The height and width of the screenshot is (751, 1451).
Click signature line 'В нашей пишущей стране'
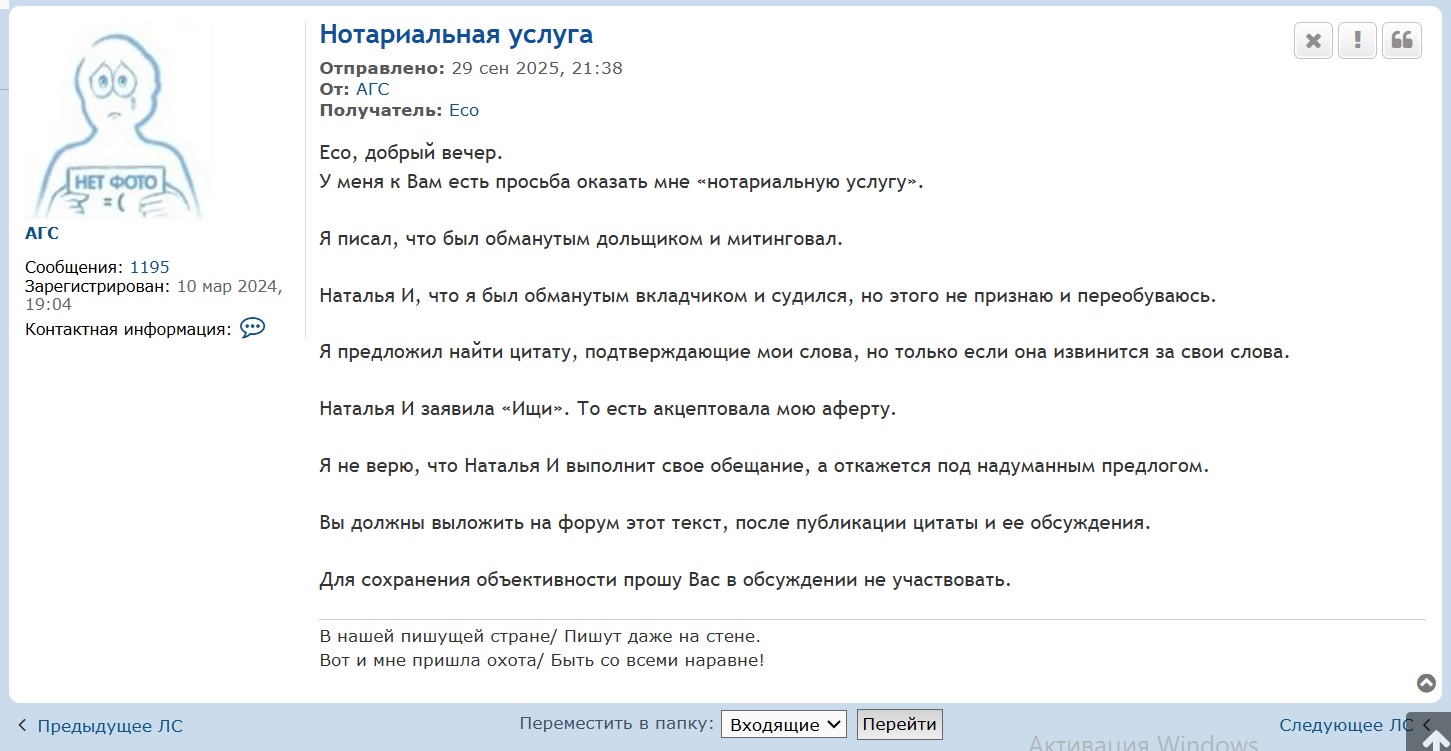point(540,636)
